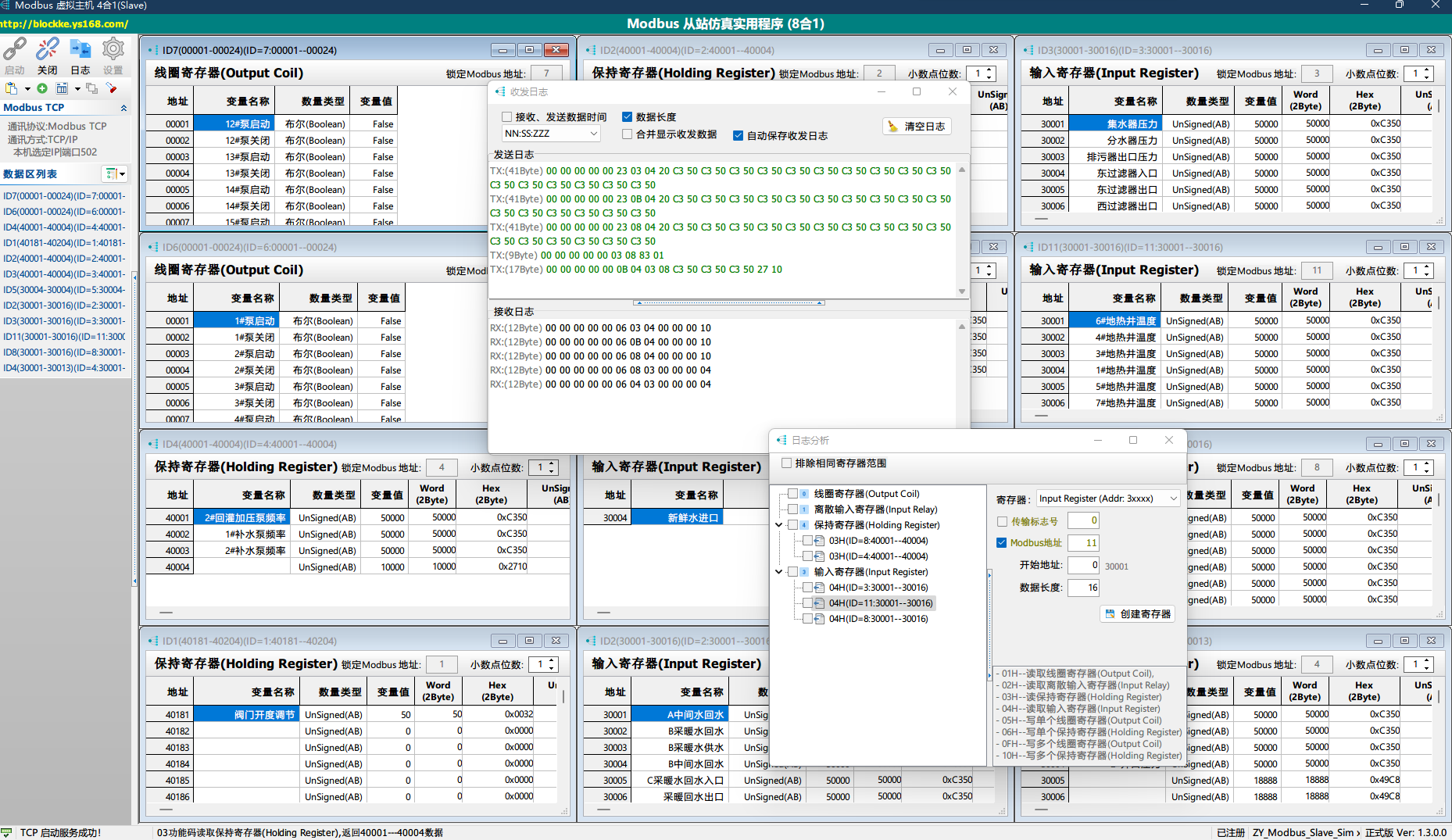Click the paste clipboard icon in small toolbar
This screenshot has width=1452, height=840.
click(11, 88)
